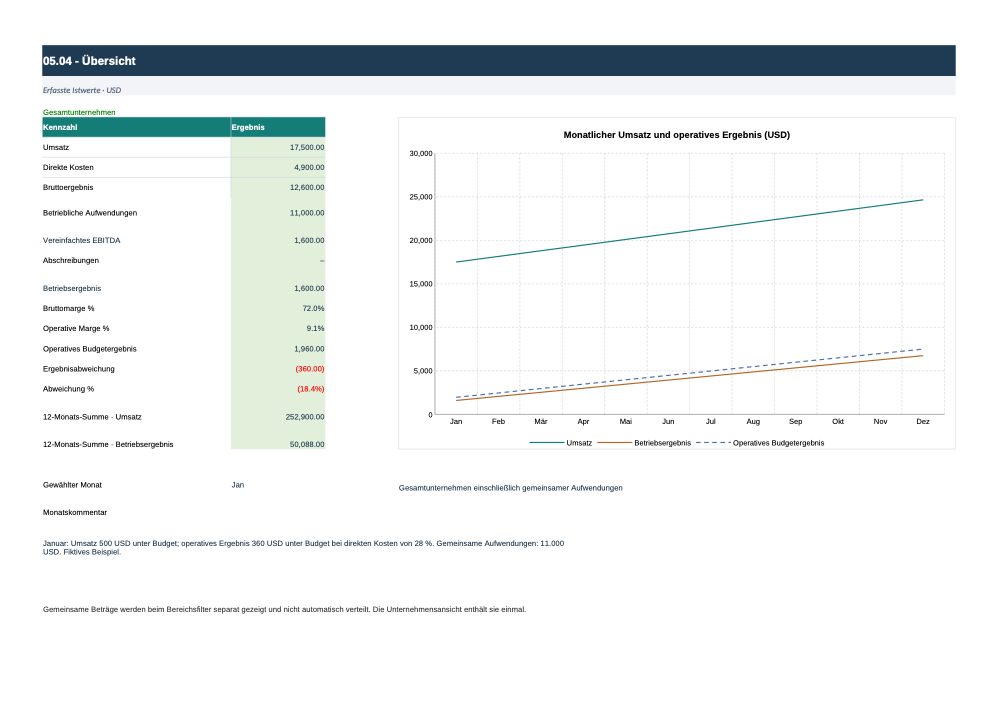Click the "Dez" label on the chart axis
This screenshot has height=707, width=1000.
coord(923,421)
